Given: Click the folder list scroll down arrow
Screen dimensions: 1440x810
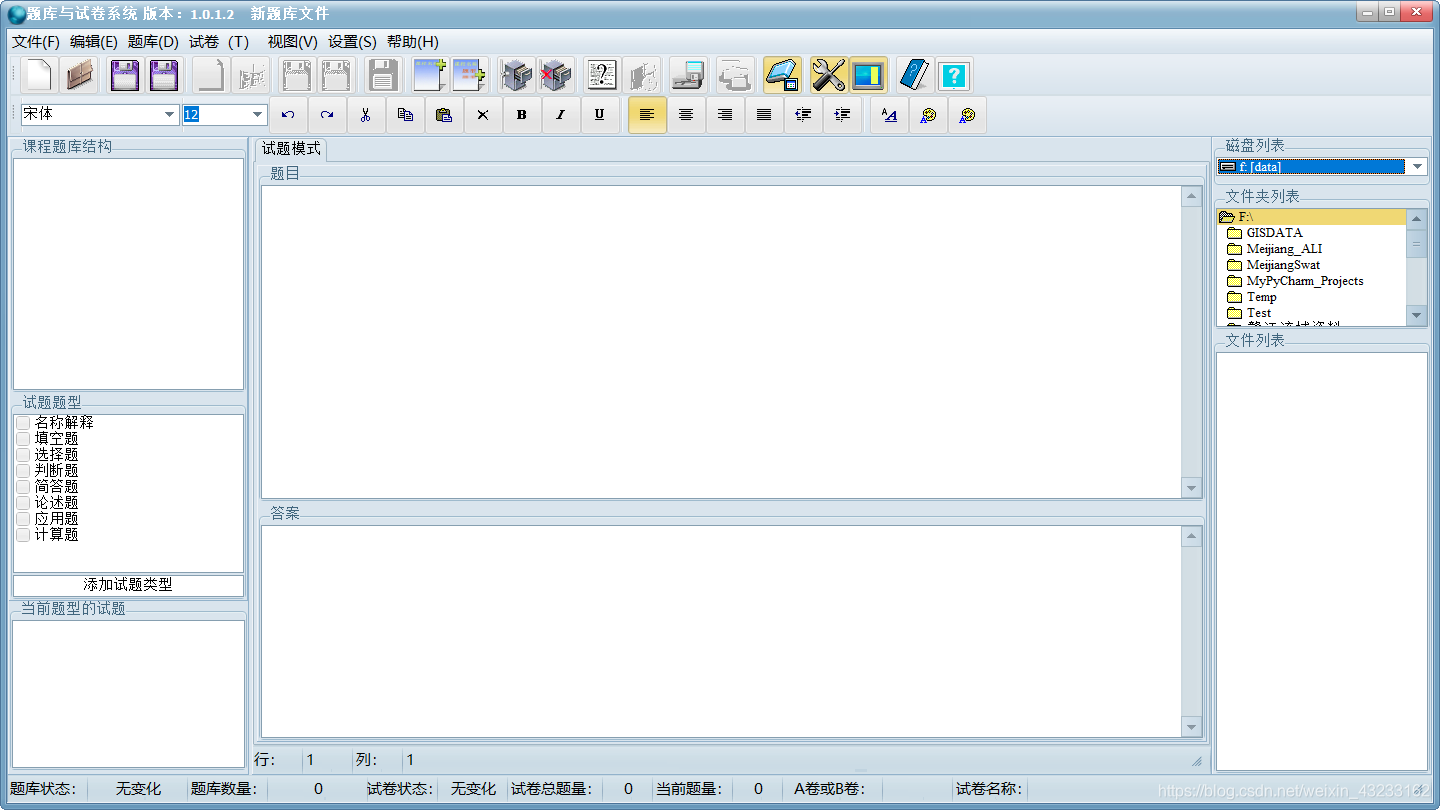Looking at the screenshot, I should click(1416, 316).
